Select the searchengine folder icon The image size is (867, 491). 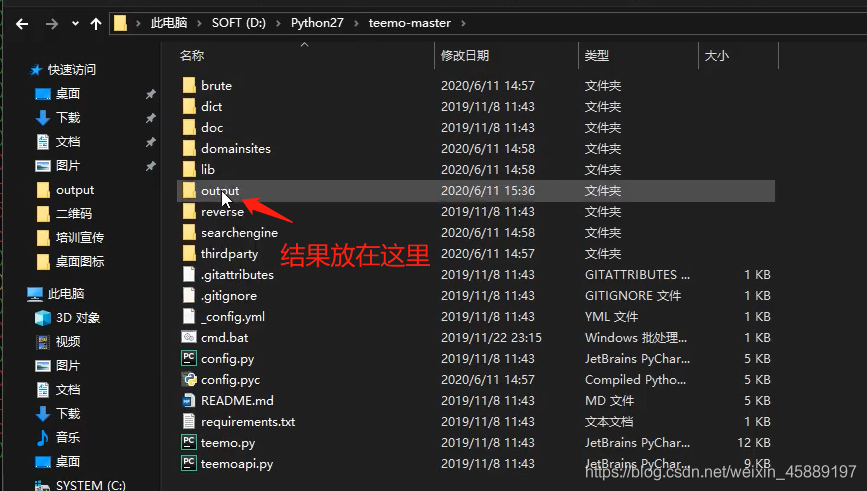click(189, 232)
